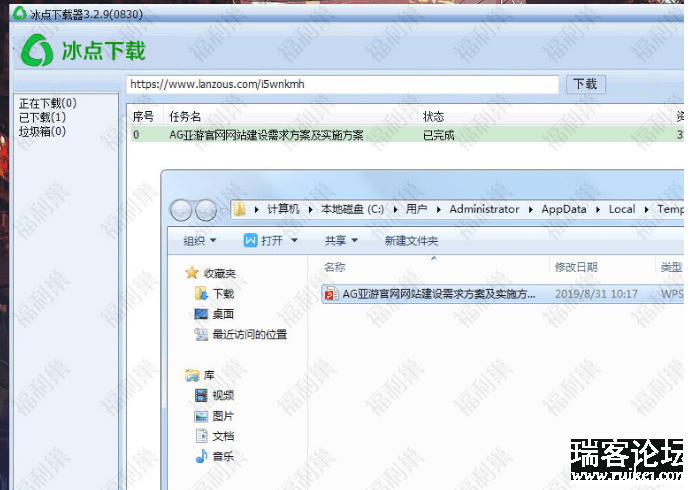This screenshot has width=694, height=490.
Task: Open the 音乐 library
Action: coord(223,456)
